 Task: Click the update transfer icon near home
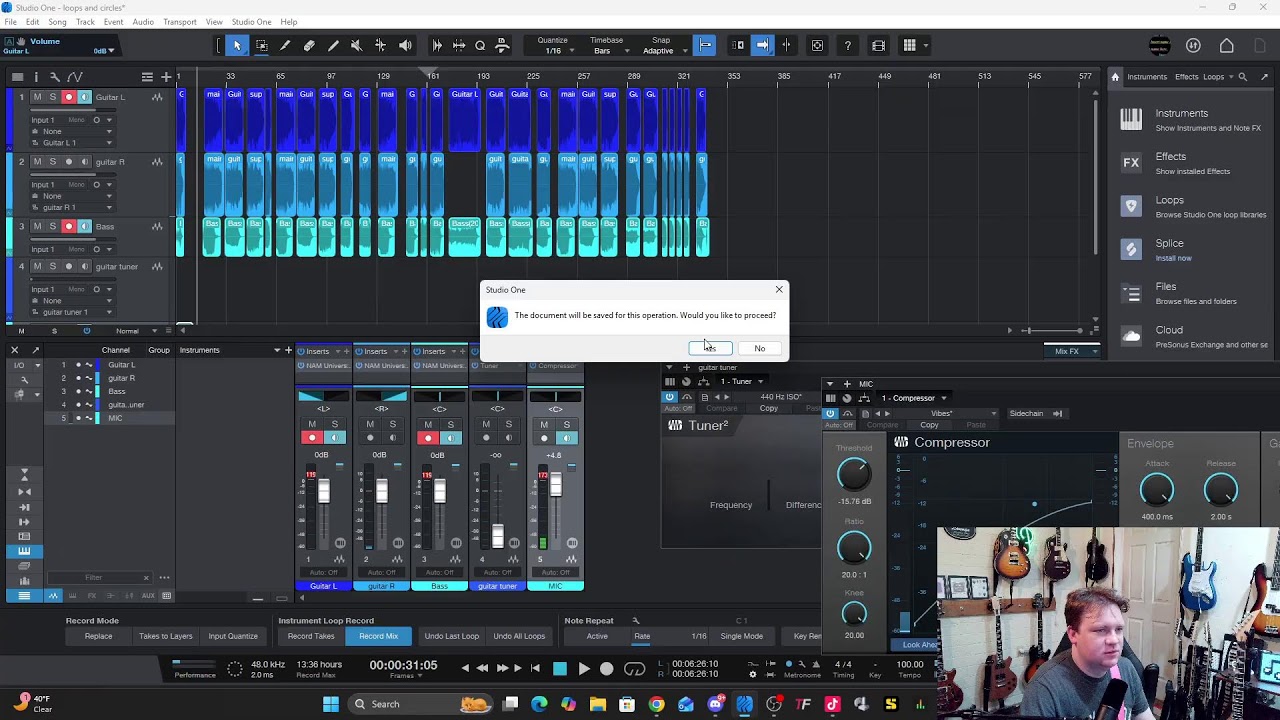pyautogui.click(x=1193, y=45)
